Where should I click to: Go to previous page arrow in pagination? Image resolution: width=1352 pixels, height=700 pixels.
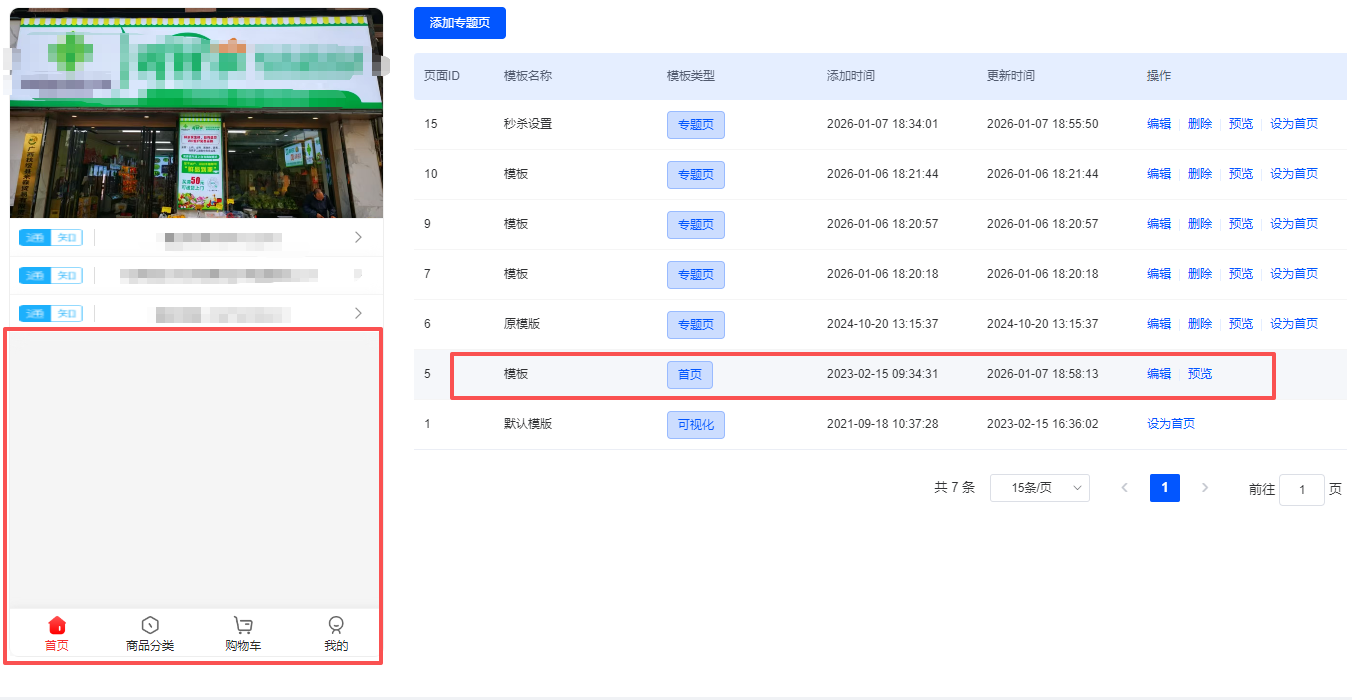point(1125,488)
